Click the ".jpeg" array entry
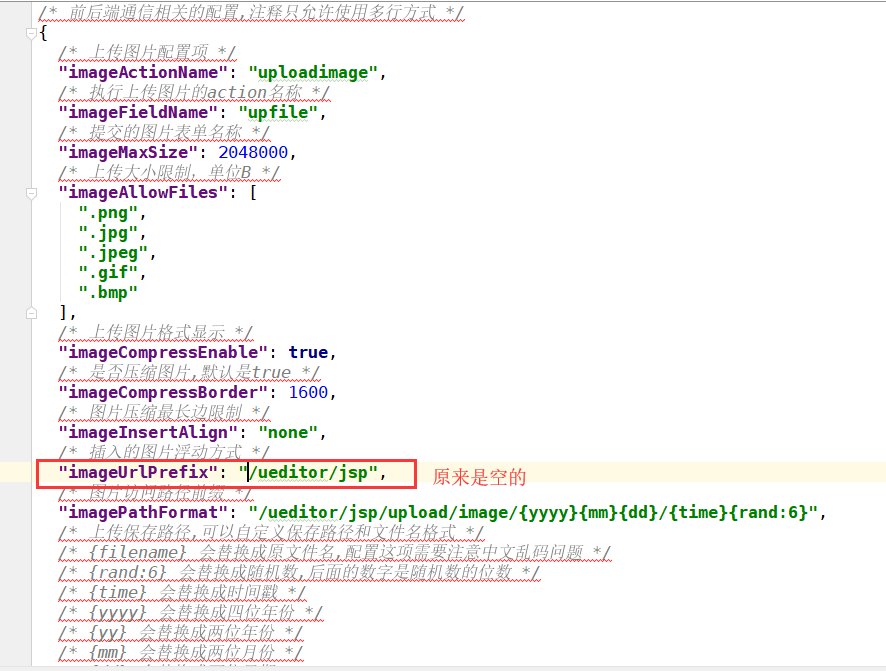 pos(113,252)
